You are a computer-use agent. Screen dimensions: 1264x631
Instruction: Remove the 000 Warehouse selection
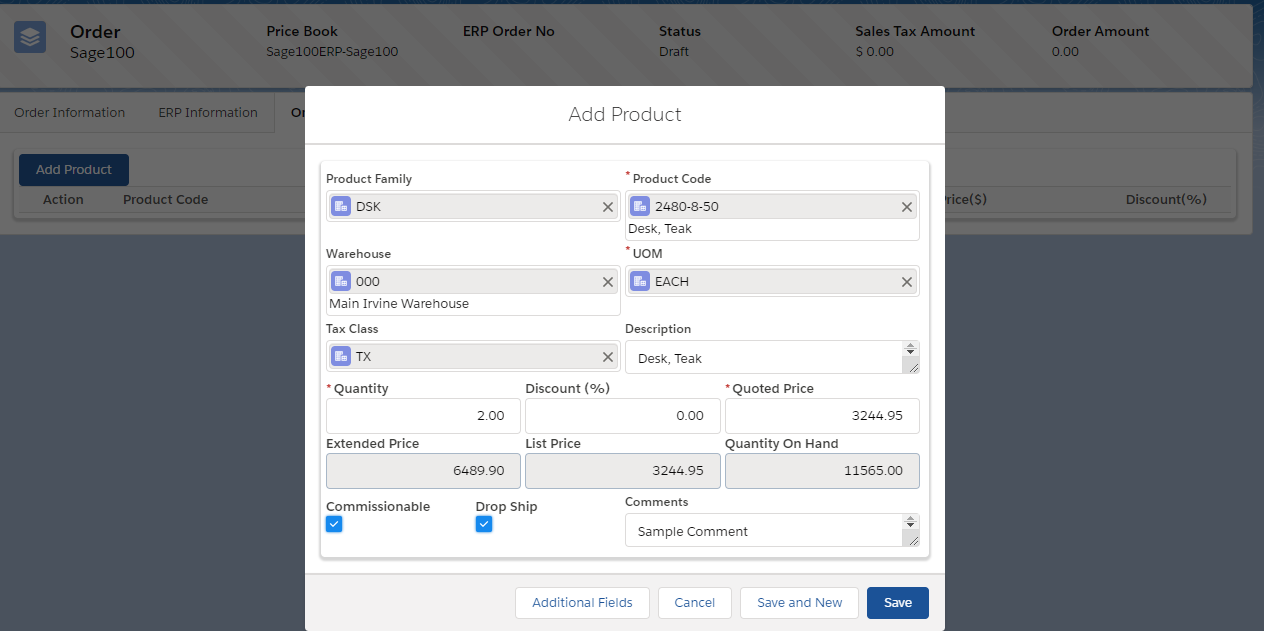pos(608,282)
